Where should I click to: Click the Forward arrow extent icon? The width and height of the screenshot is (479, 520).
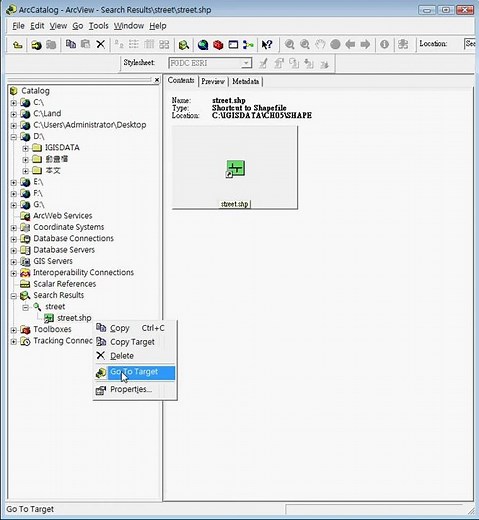coord(365,44)
